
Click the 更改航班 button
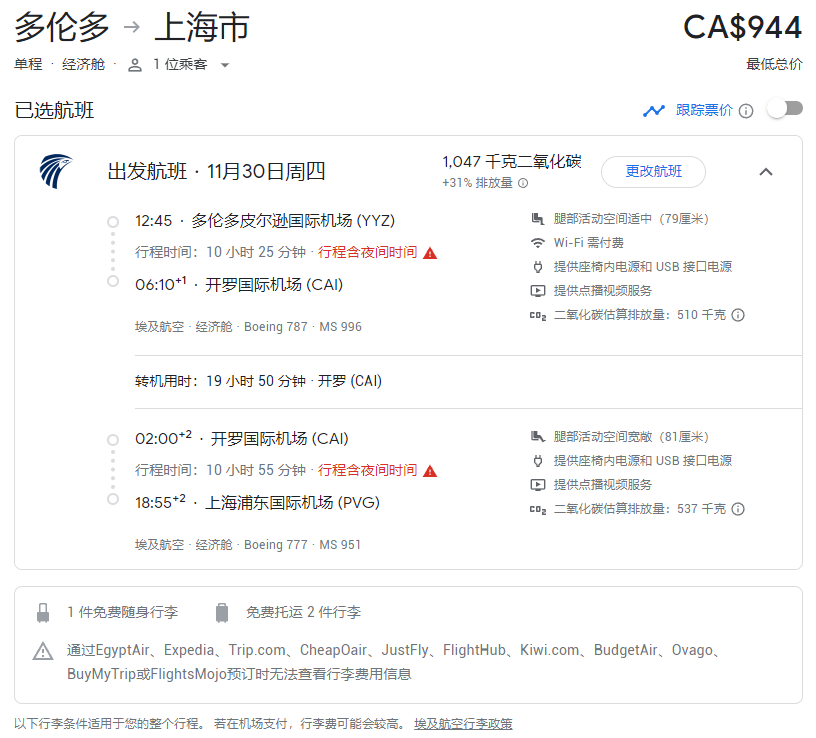click(x=653, y=172)
